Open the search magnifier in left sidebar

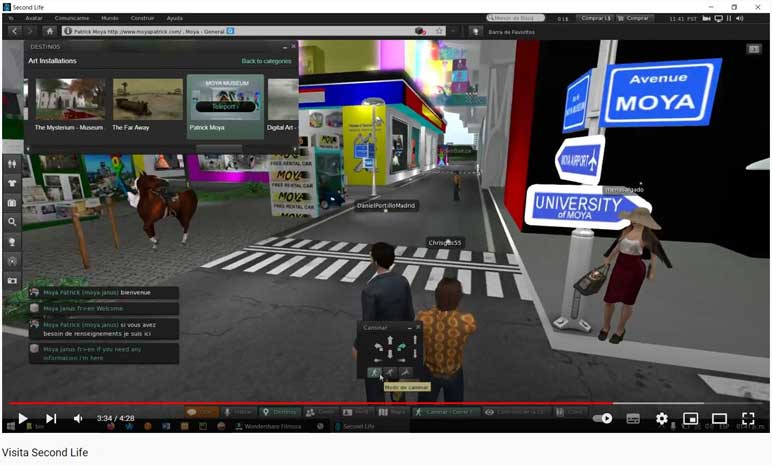point(12,222)
